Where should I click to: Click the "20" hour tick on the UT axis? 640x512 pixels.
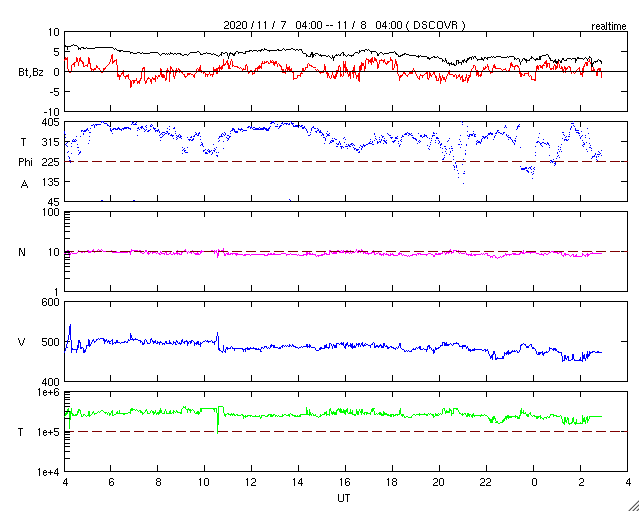click(439, 483)
